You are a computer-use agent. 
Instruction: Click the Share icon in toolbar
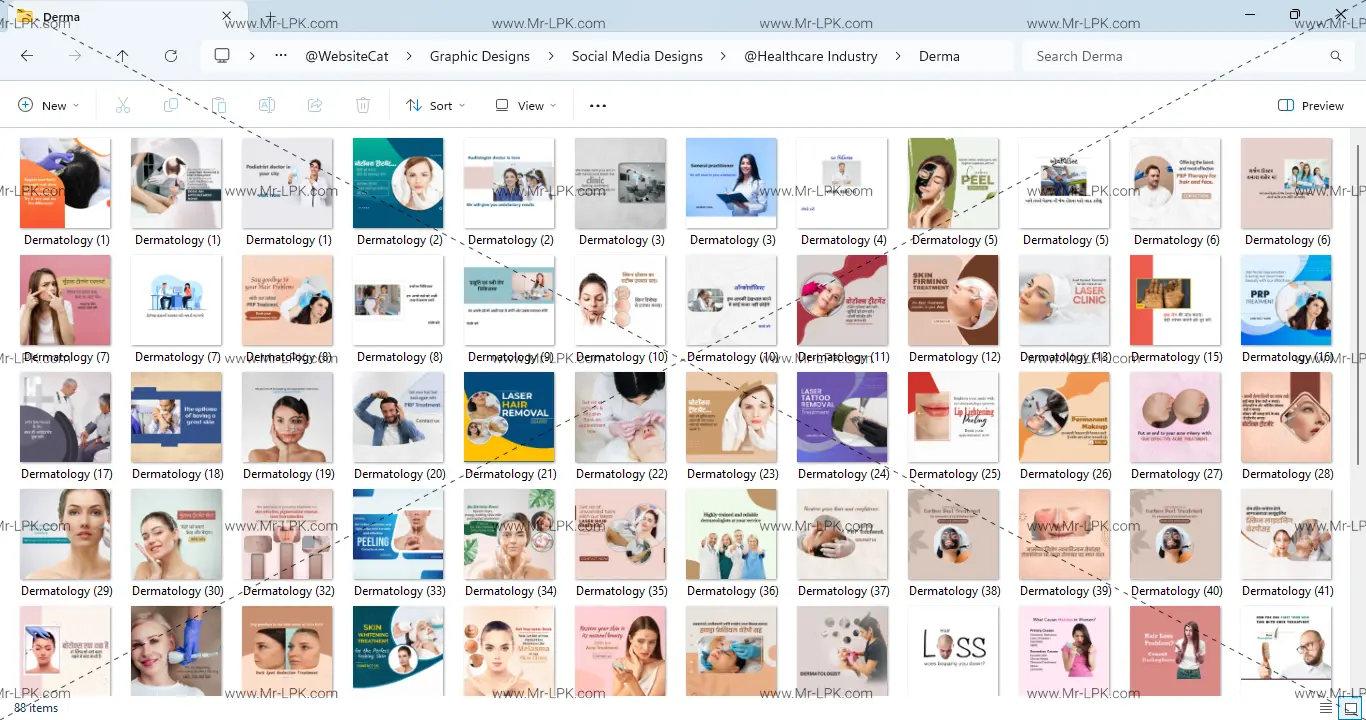tap(315, 105)
